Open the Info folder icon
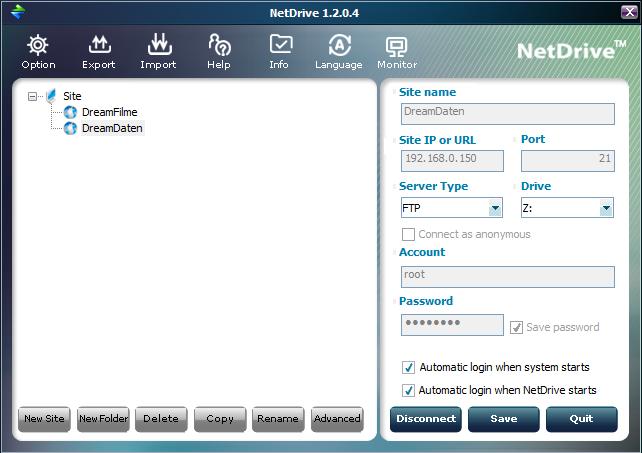 click(x=281, y=44)
